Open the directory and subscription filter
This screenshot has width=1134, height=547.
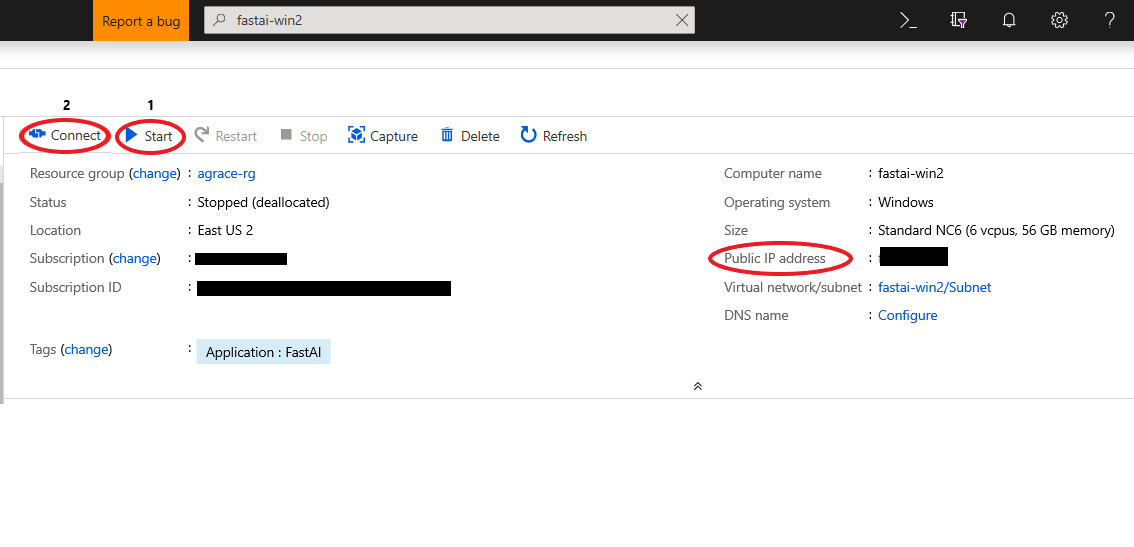click(x=959, y=20)
